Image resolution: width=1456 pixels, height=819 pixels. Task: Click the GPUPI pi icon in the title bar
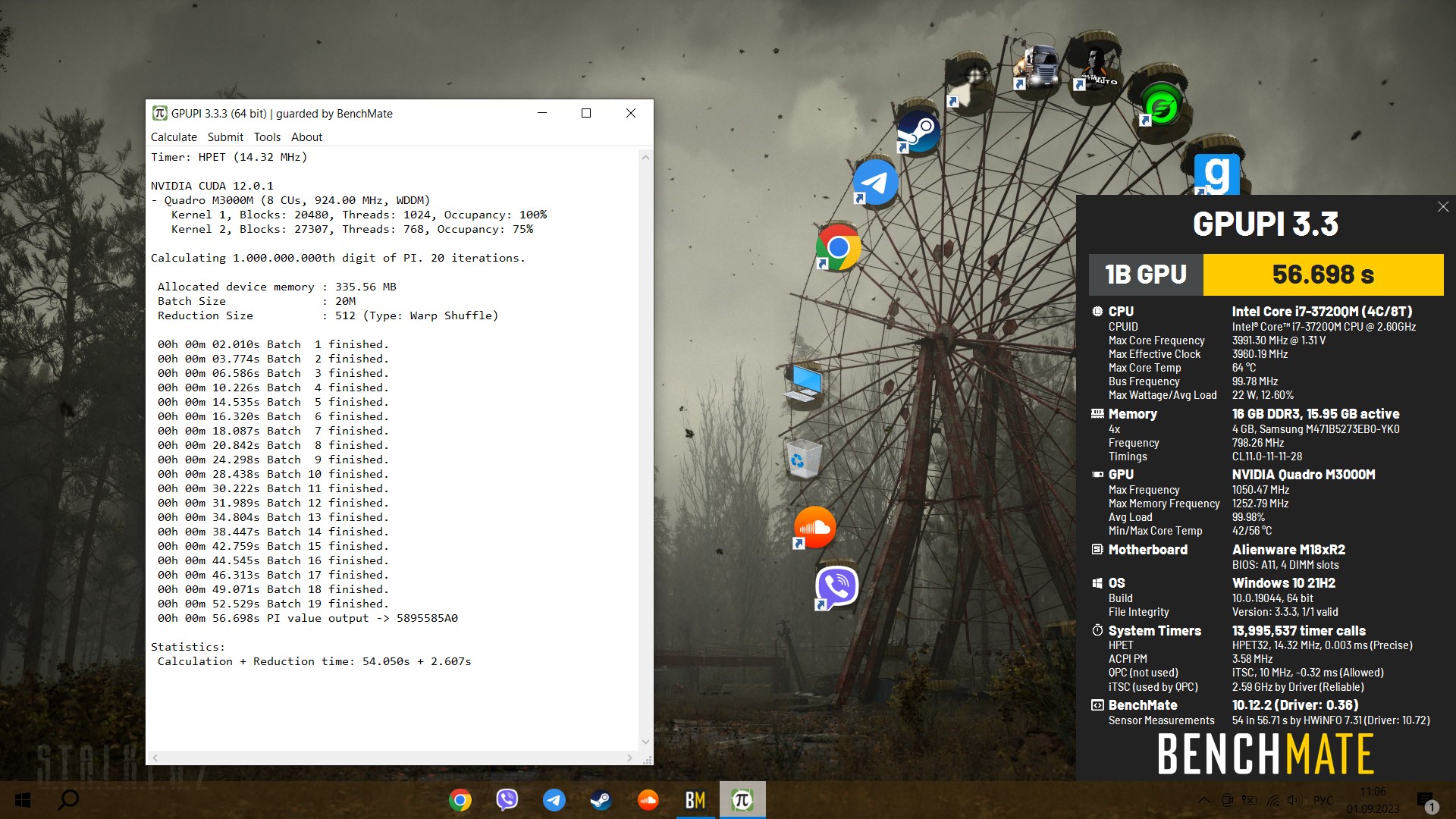click(159, 113)
